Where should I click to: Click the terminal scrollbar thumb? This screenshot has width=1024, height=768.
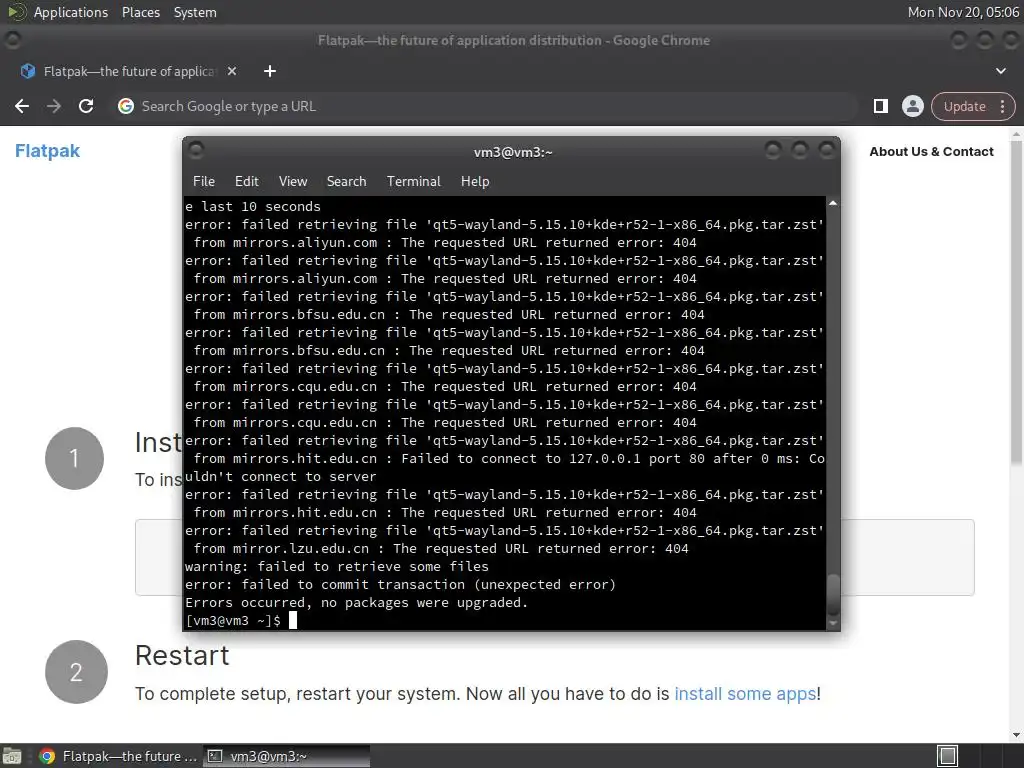click(833, 594)
